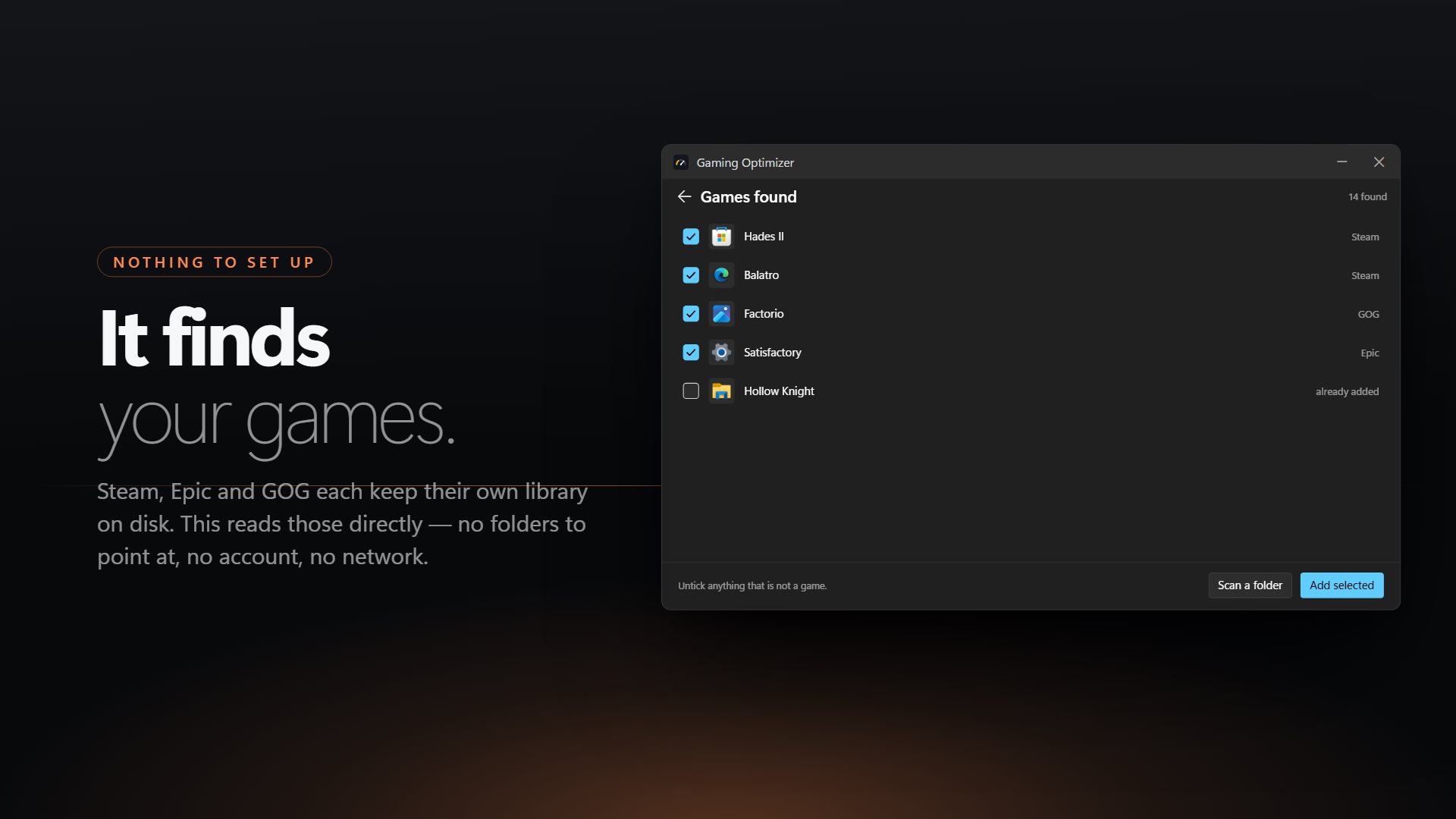Click the Gaming Optimizer app logo icon
Screen dimensions: 1456x819
tap(681, 162)
